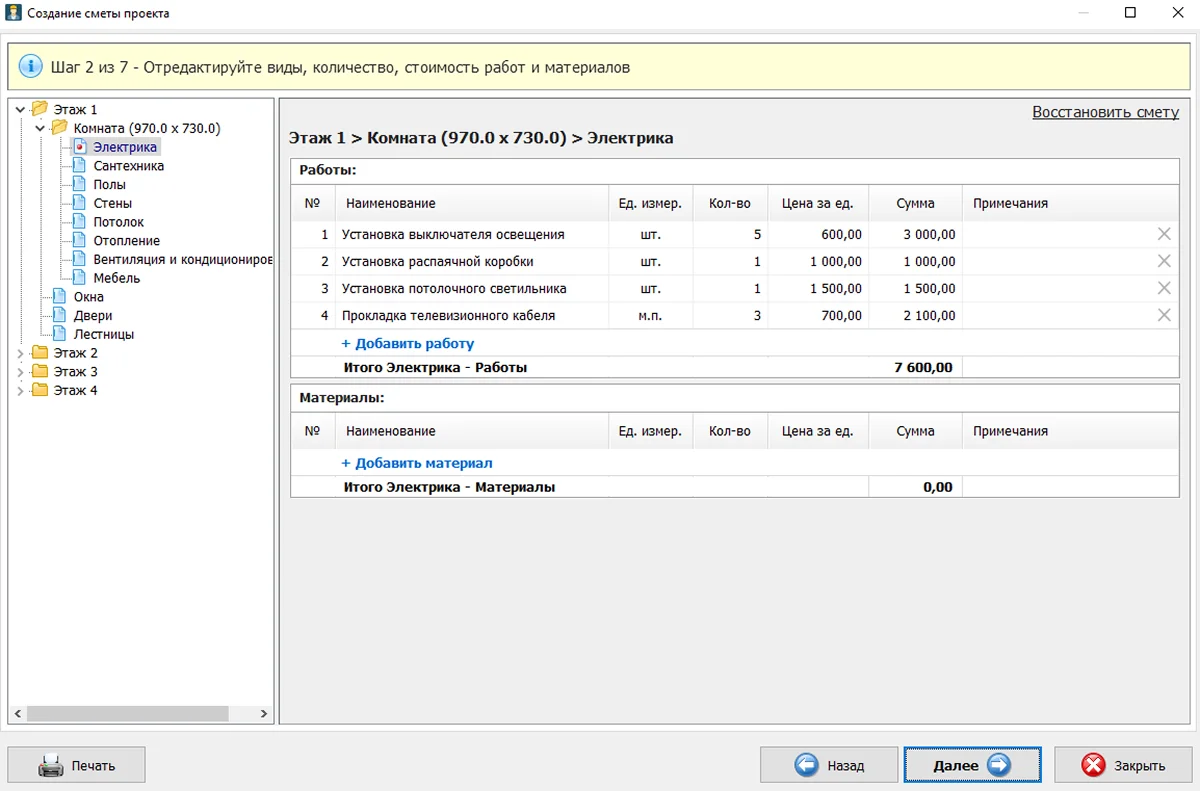Select Отопление in the room tree
This screenshot has width=1200, height=791.
point(126,241)
